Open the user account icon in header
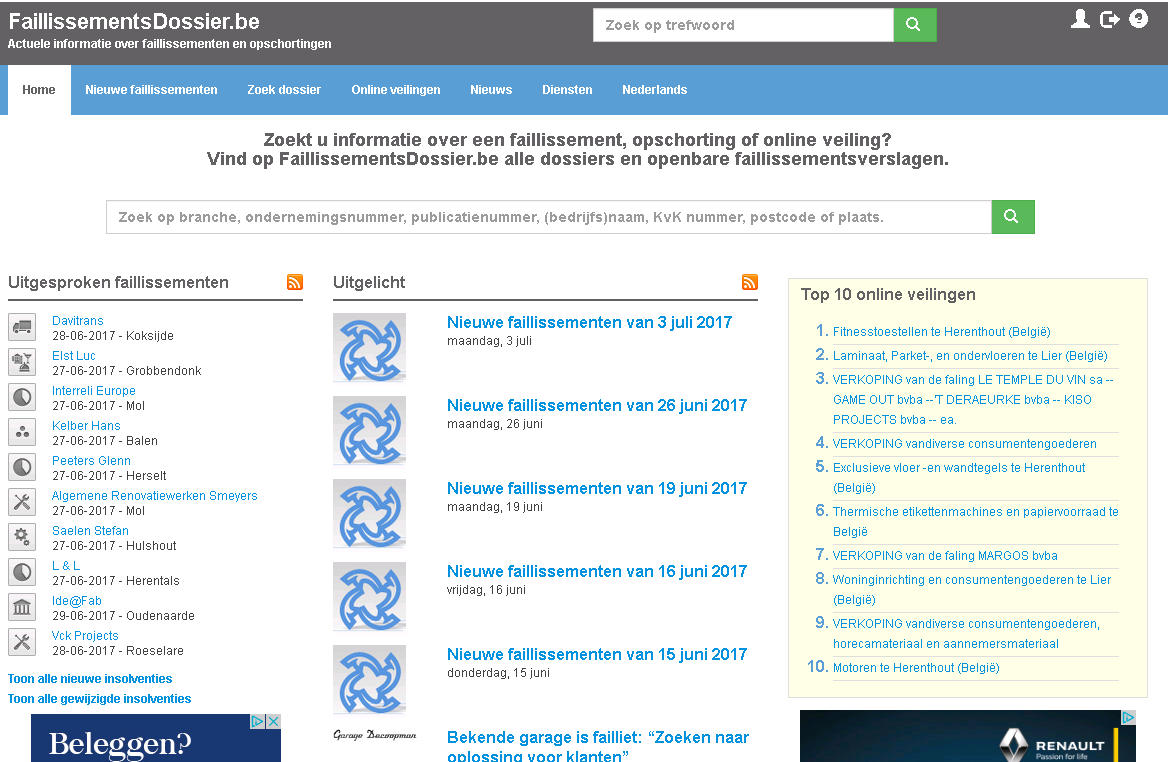The height and width of the screenshot is (762, 1168). 1080,19
